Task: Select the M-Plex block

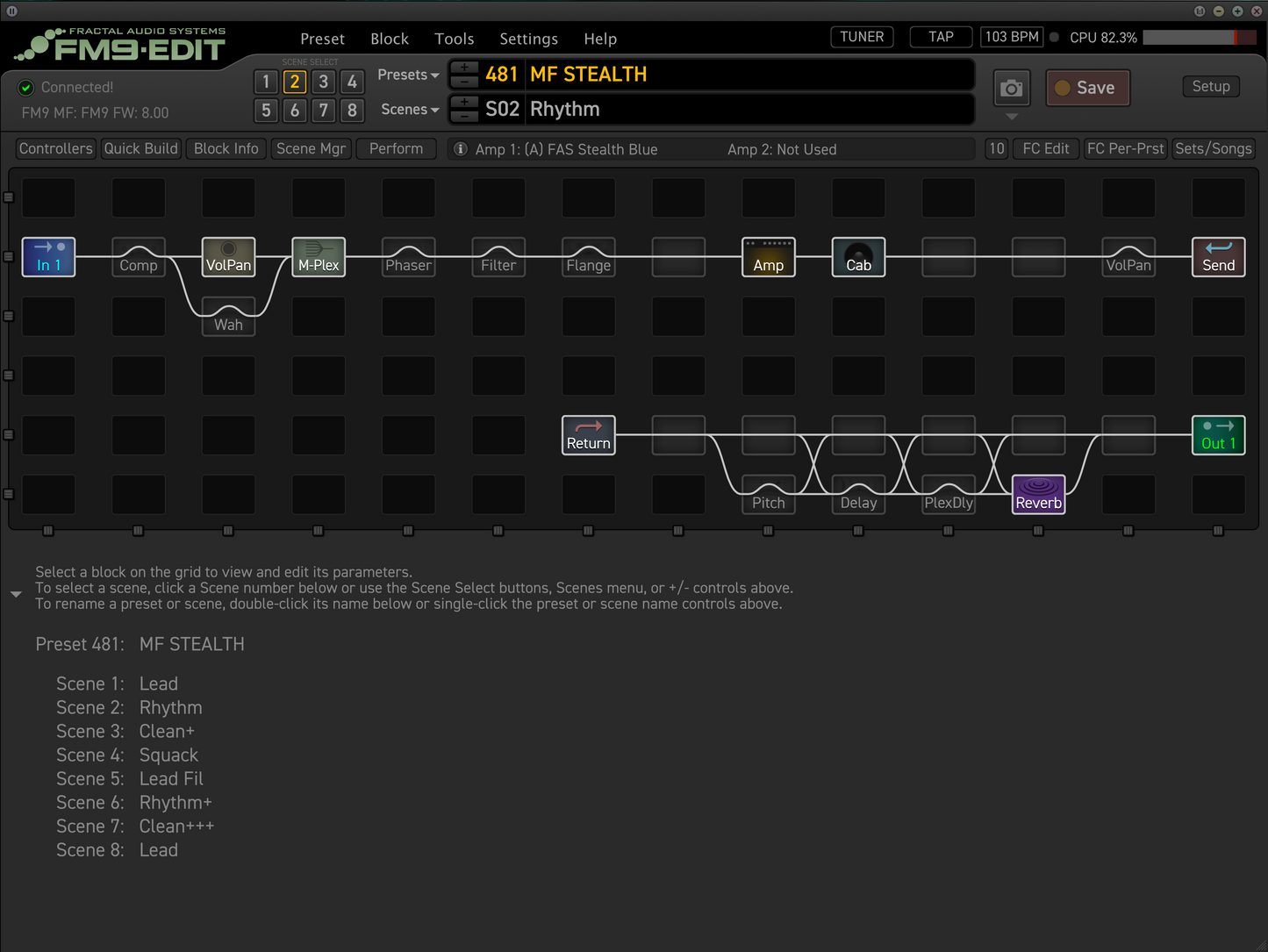Action: point(318,257)
